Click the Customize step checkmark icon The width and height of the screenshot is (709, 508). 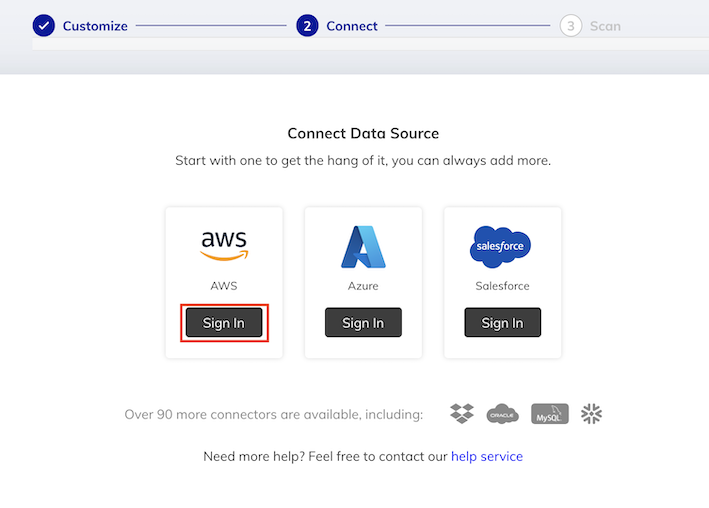[x=43, y=26]
